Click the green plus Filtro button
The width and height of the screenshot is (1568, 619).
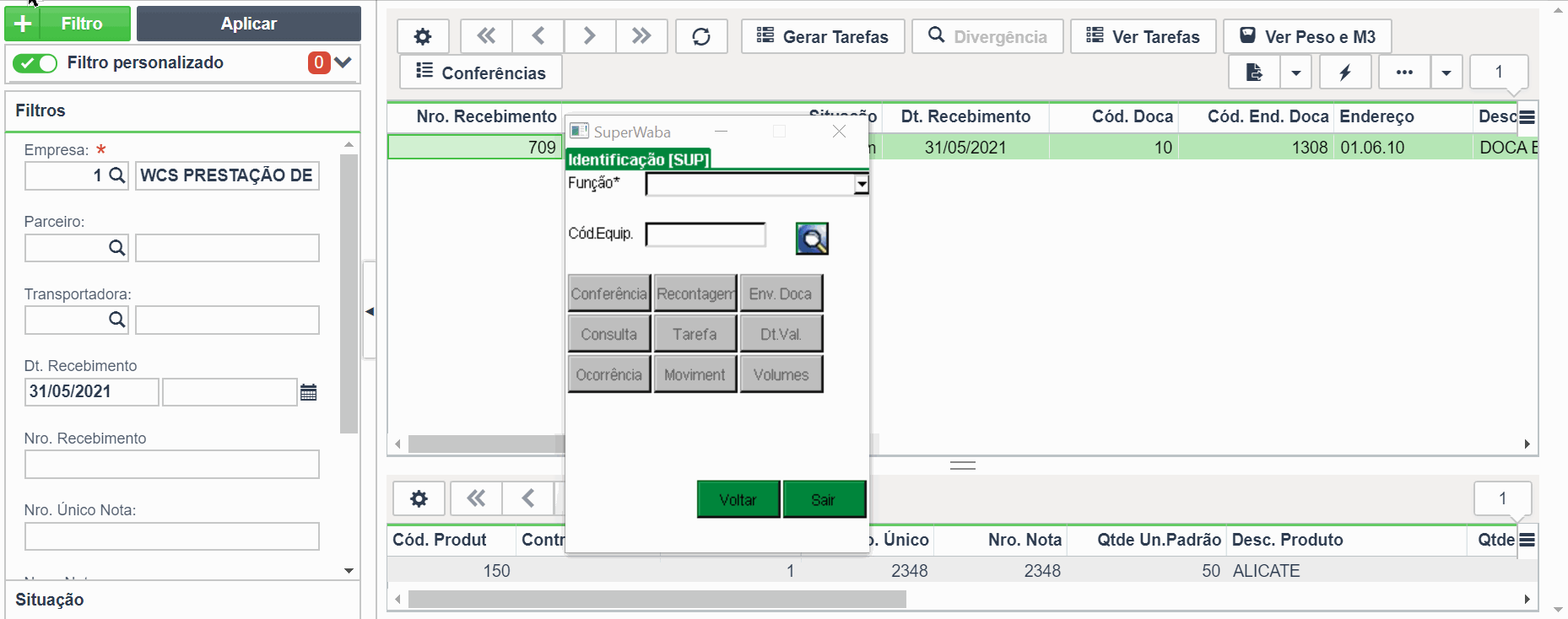click(x=68, y=24)
